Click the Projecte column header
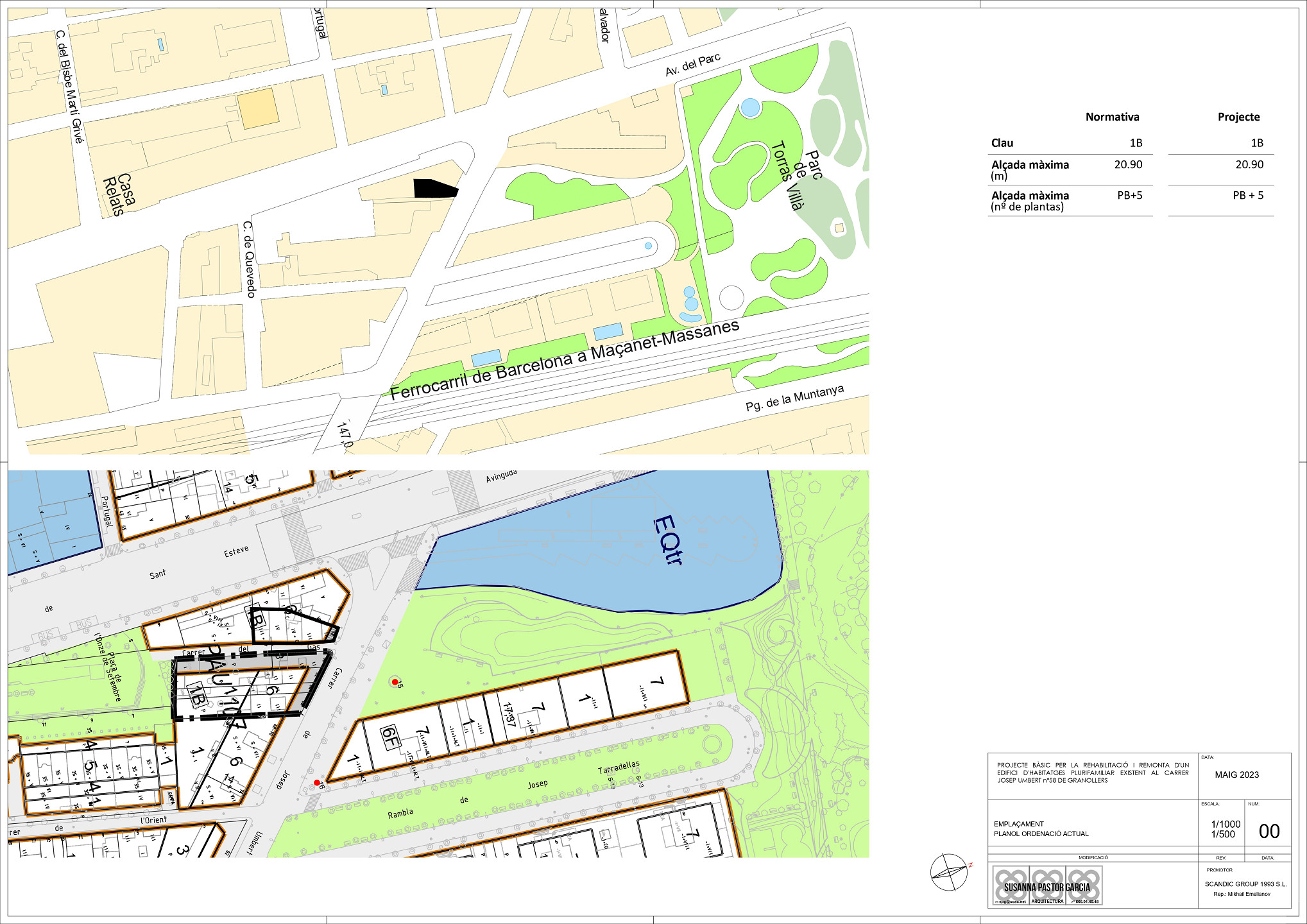1307x924 pixels. click(x=1238, y=117)
